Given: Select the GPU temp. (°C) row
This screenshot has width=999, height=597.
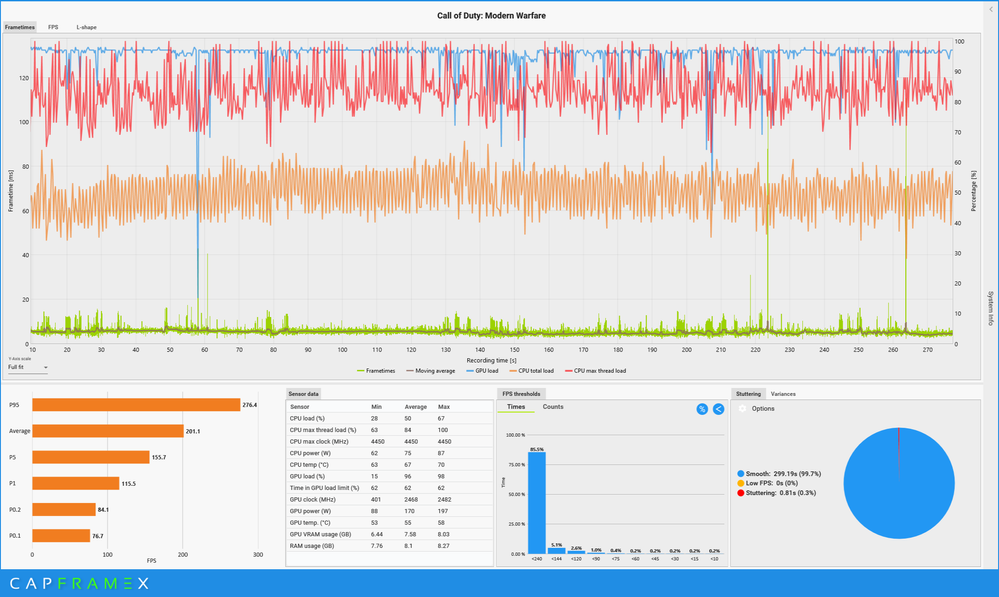Looking at the screenshot, I should 389,522.
